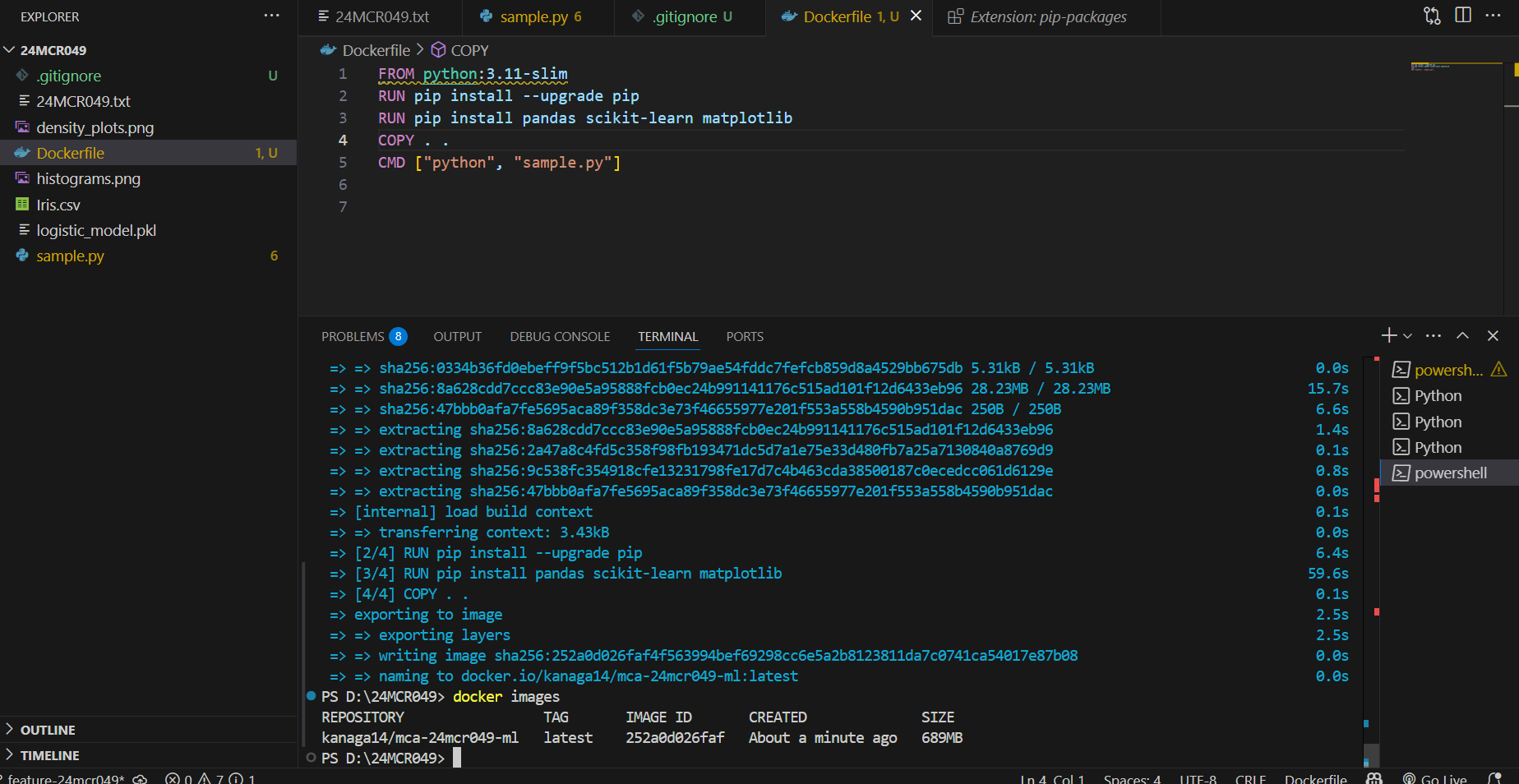The height and width of the screenshot is (784, 1519).
Task: Collapse the 24MCR049 folder section
Action: [148, 50]
